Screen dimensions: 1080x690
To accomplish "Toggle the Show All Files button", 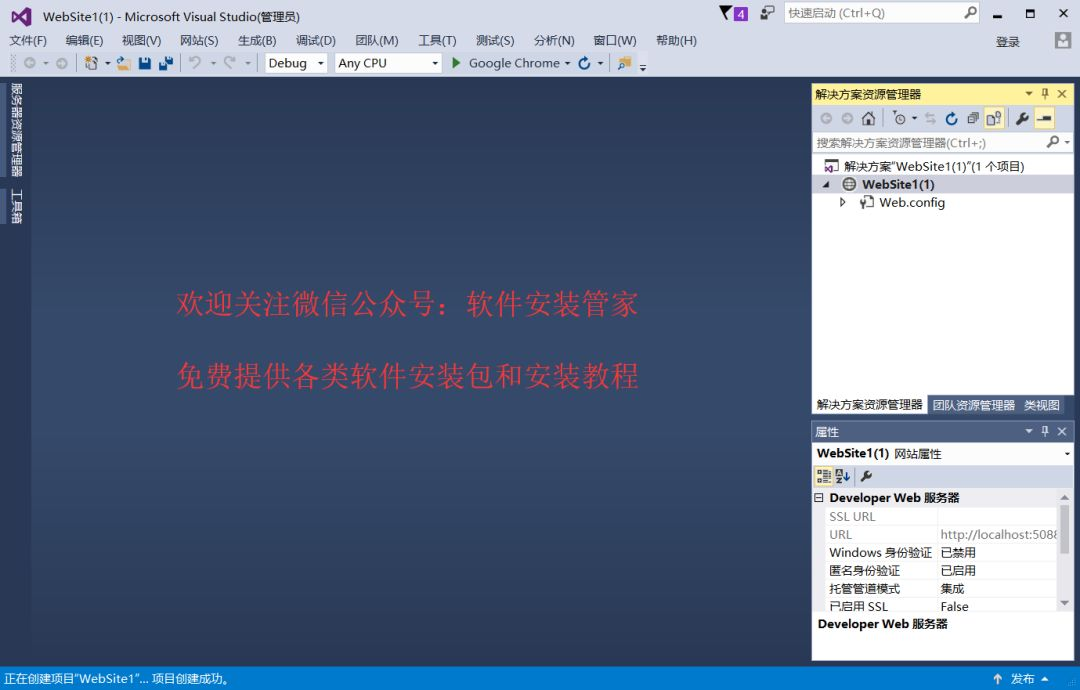I will pyautogui.click(x=994, y=118).
